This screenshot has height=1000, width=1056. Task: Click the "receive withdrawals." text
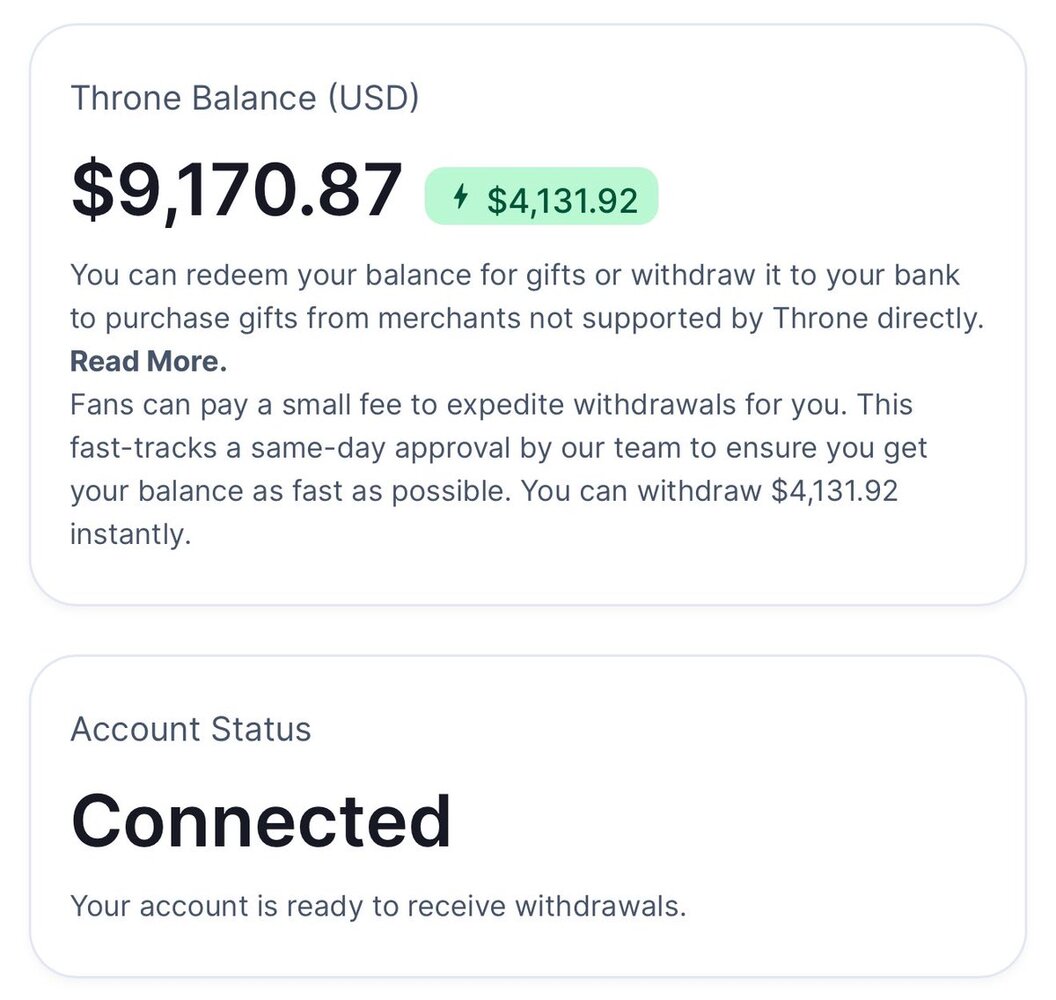[564, 907]
